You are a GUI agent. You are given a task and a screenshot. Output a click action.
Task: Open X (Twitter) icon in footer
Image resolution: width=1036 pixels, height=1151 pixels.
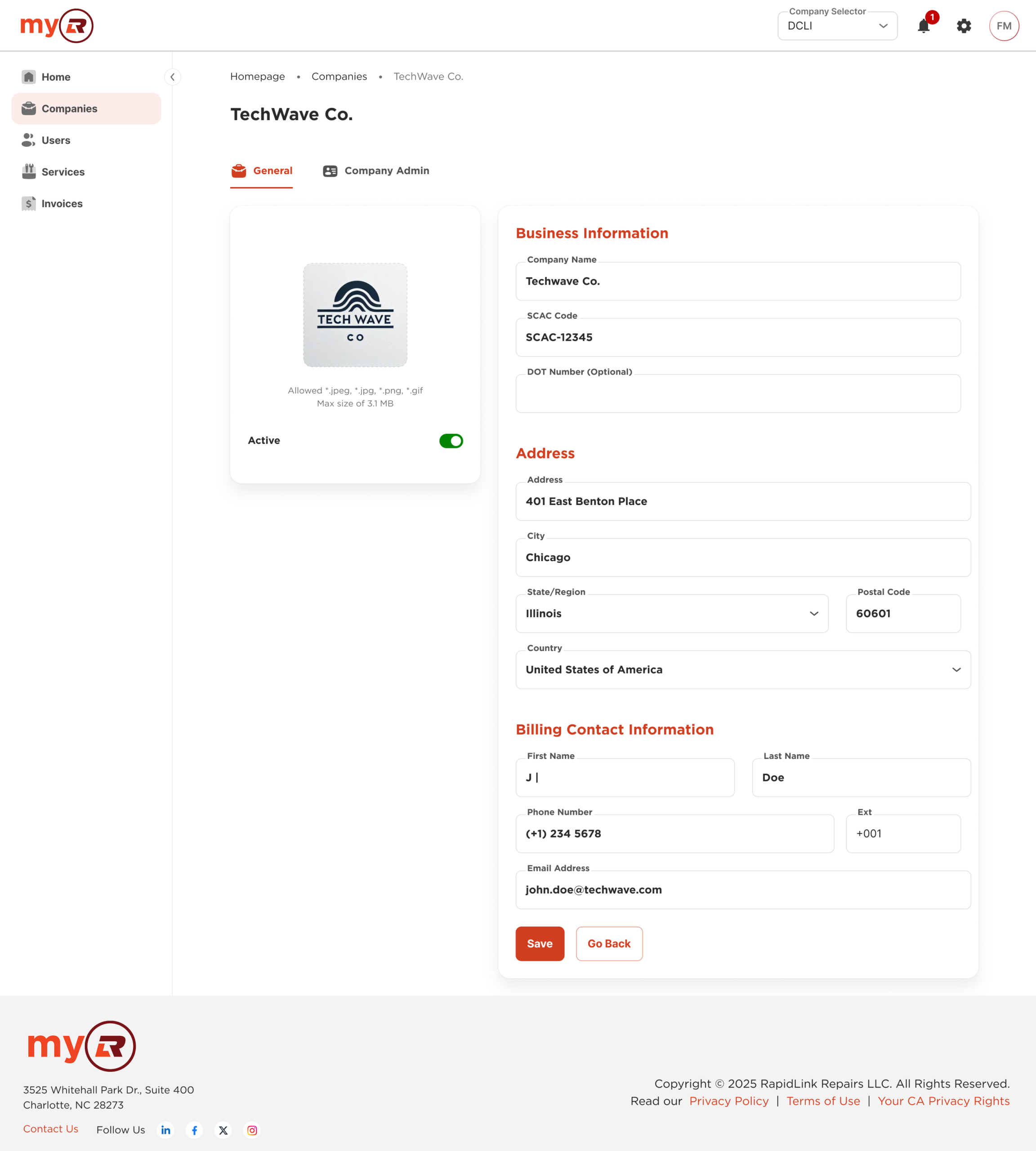coord(223,1130)
